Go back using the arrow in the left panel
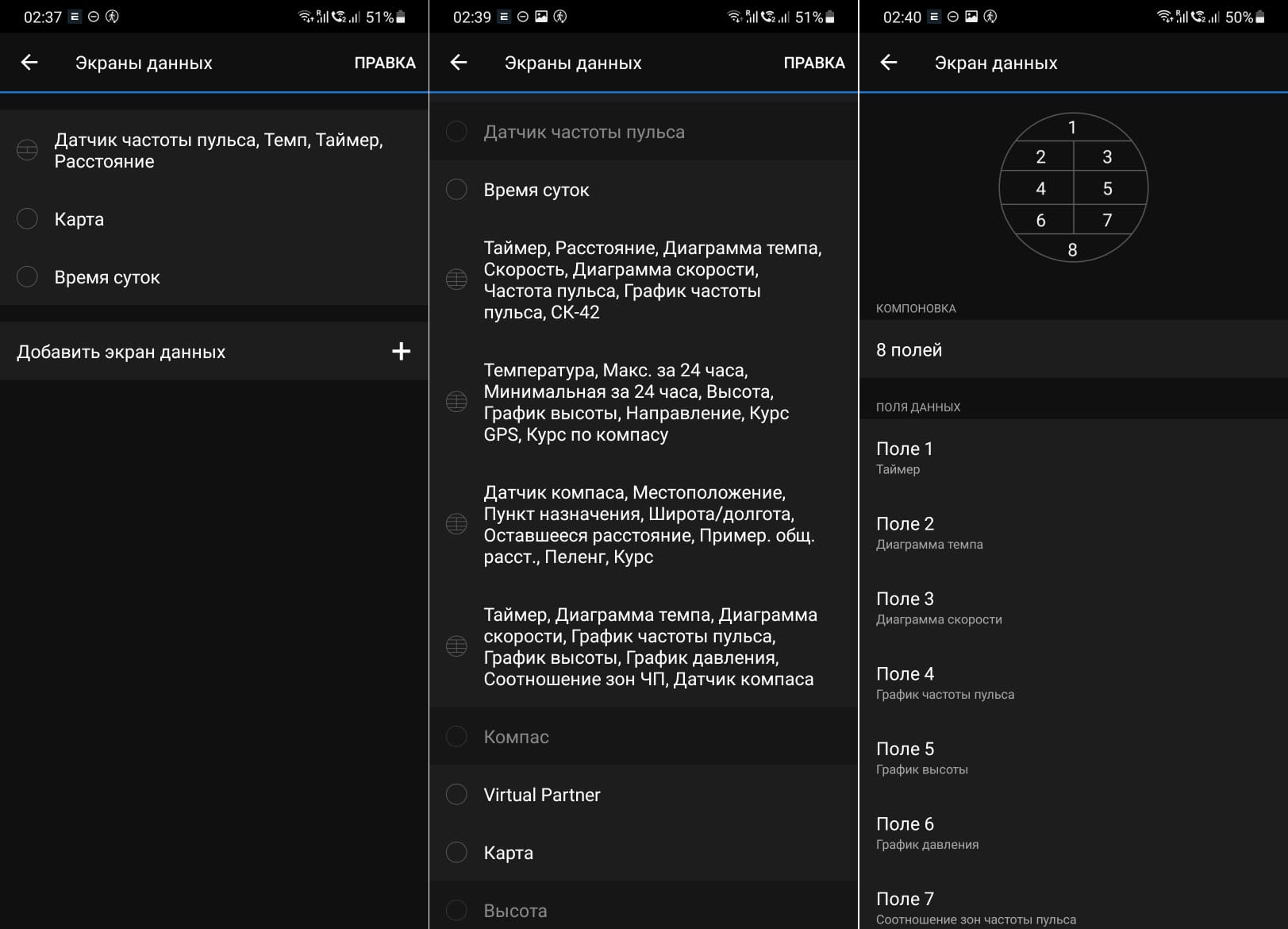The height and width of the screenshot is (929, 1288). [x=29, y=63]
